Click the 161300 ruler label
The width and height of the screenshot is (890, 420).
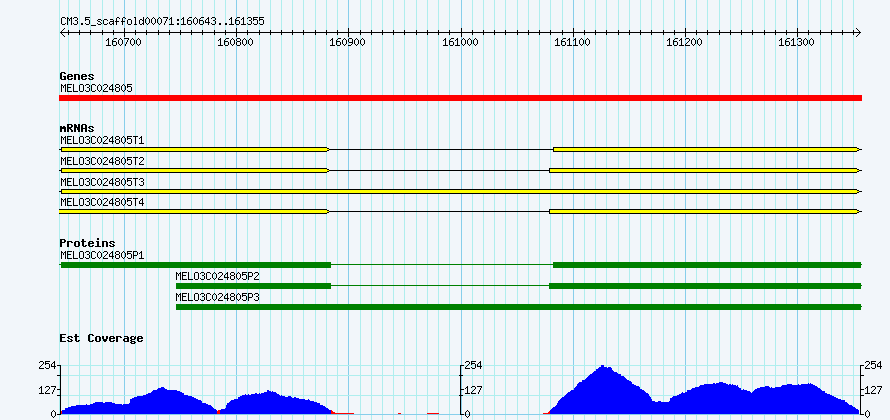(x=797, y=43)
